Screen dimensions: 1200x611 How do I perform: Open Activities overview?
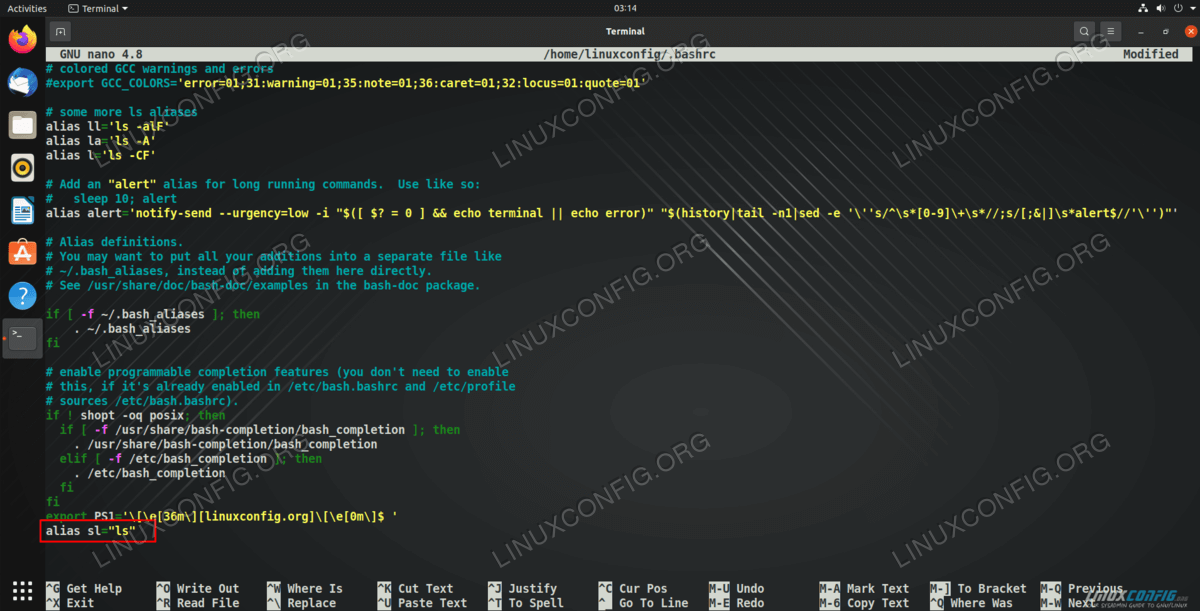tap(27, 8)
